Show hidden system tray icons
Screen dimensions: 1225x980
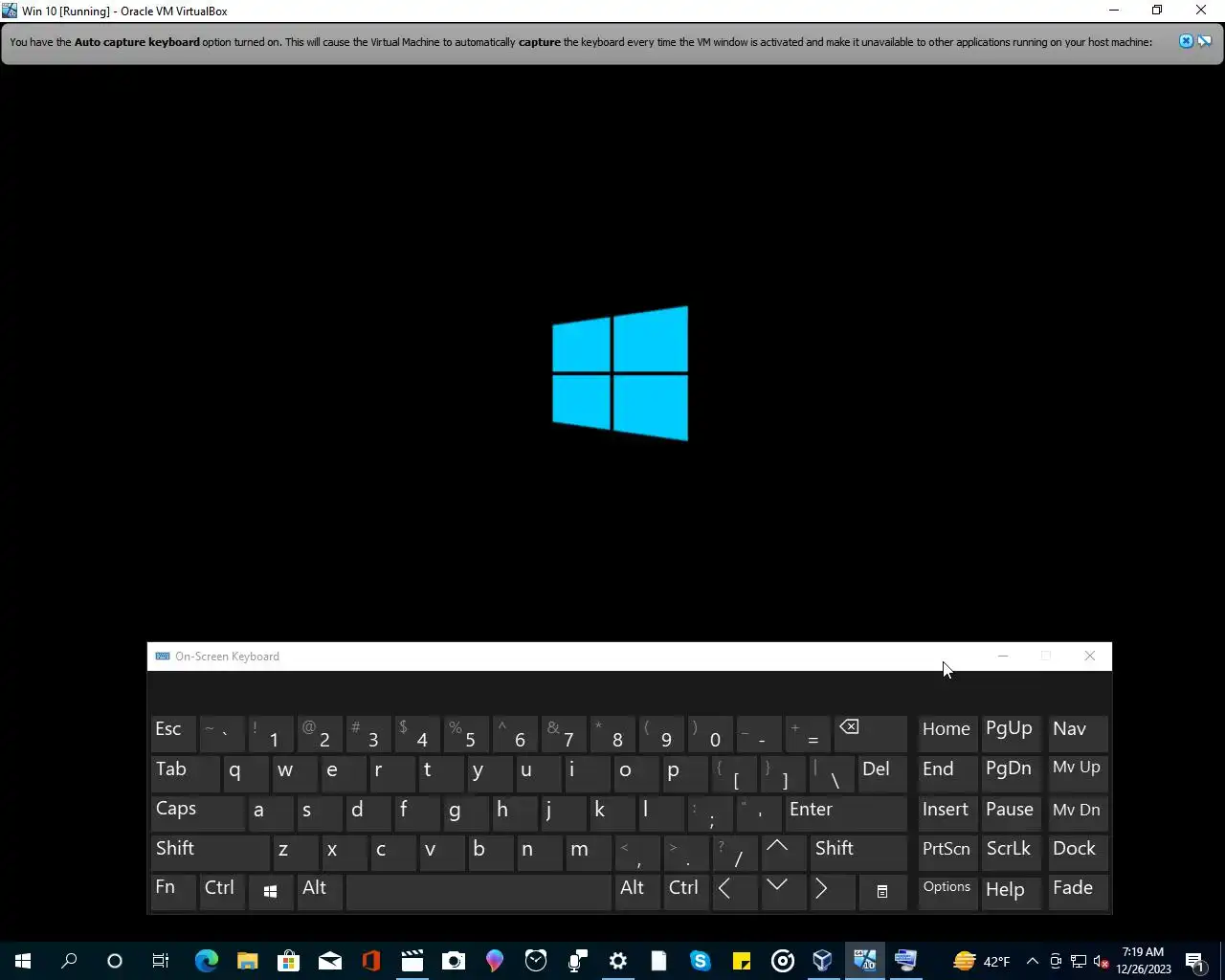pyautogui.click(x=1033, y=962)
